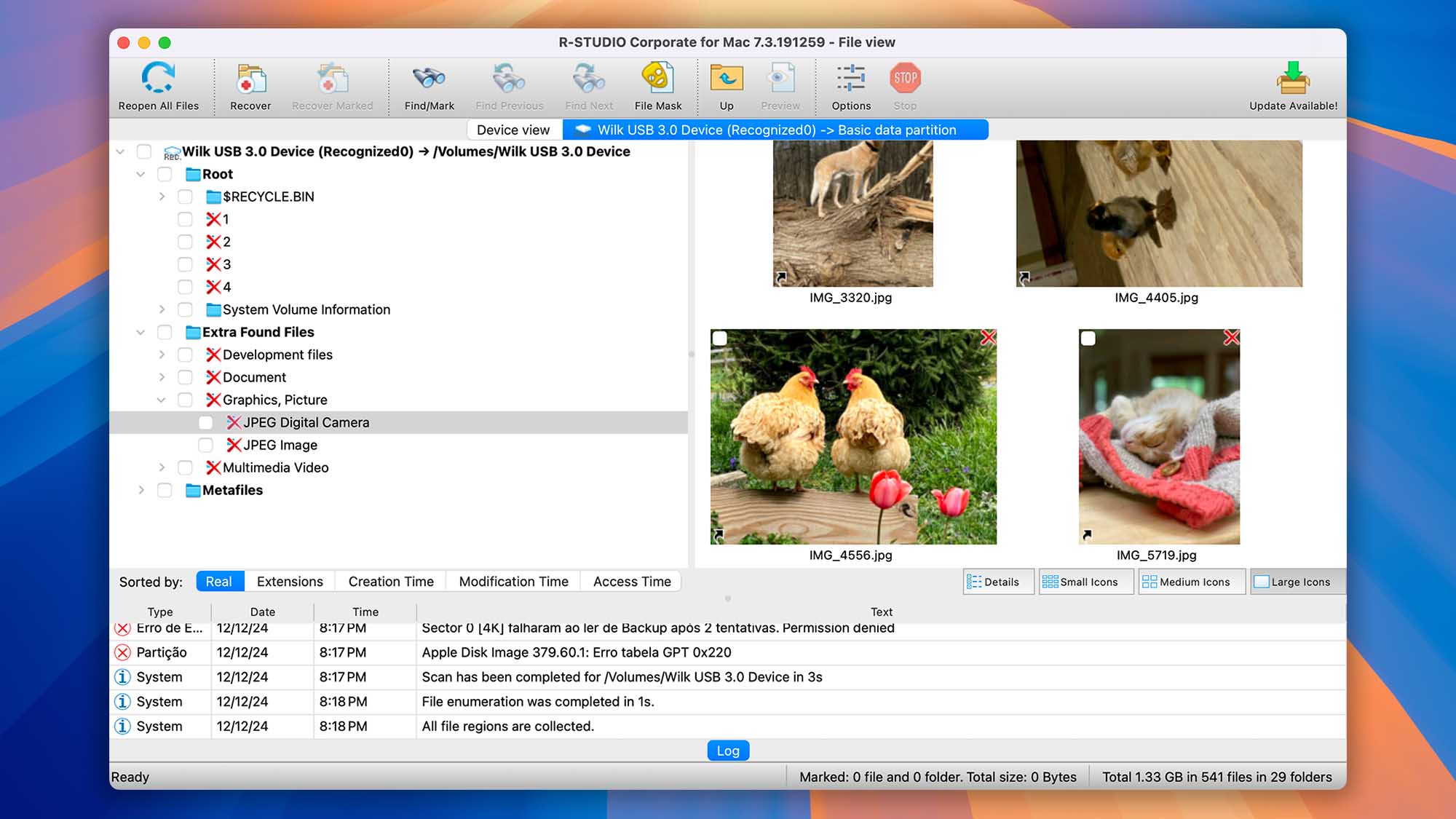Click the Text column header in log

(x=881, y=612)
